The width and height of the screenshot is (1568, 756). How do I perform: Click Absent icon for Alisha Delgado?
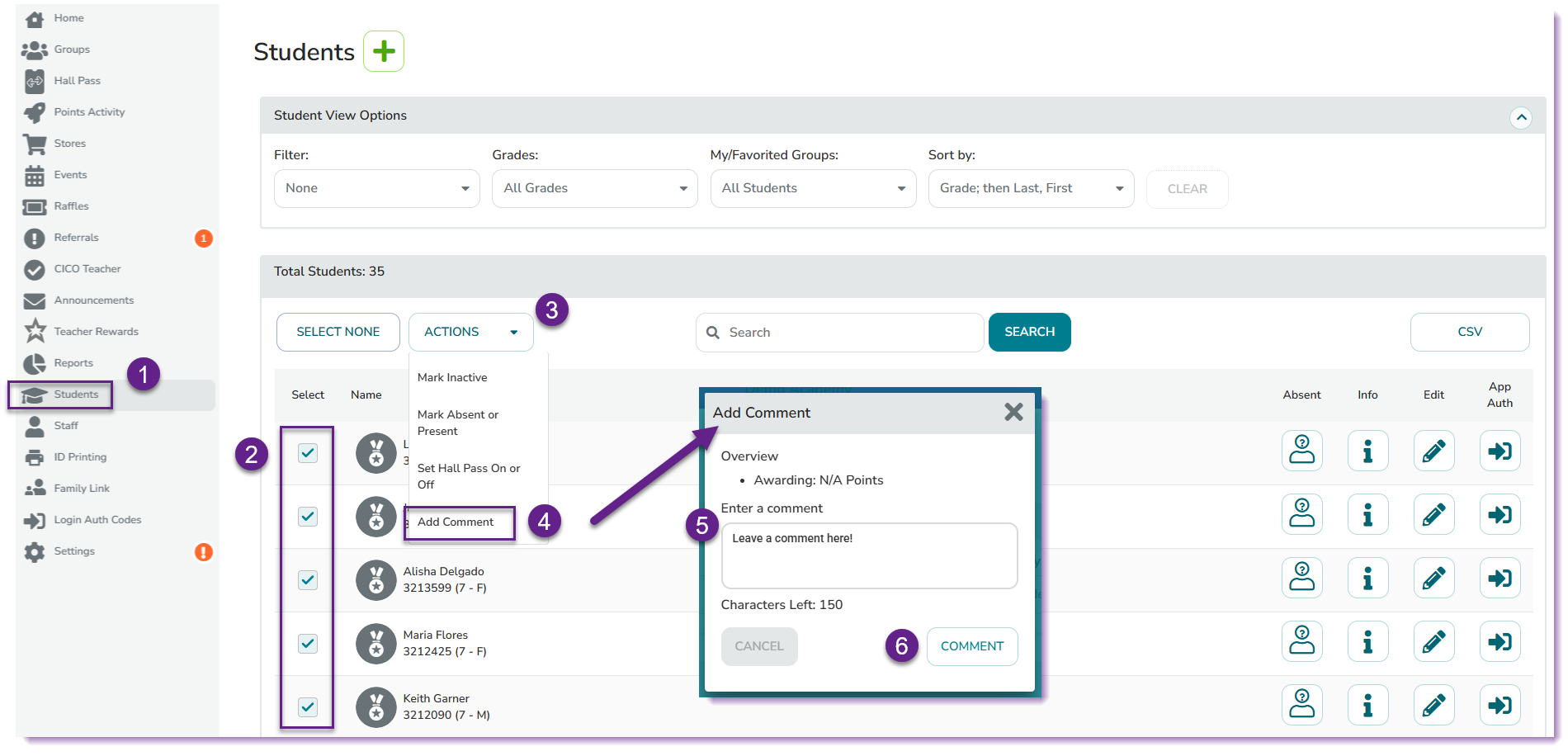[x=1302, y=578]
